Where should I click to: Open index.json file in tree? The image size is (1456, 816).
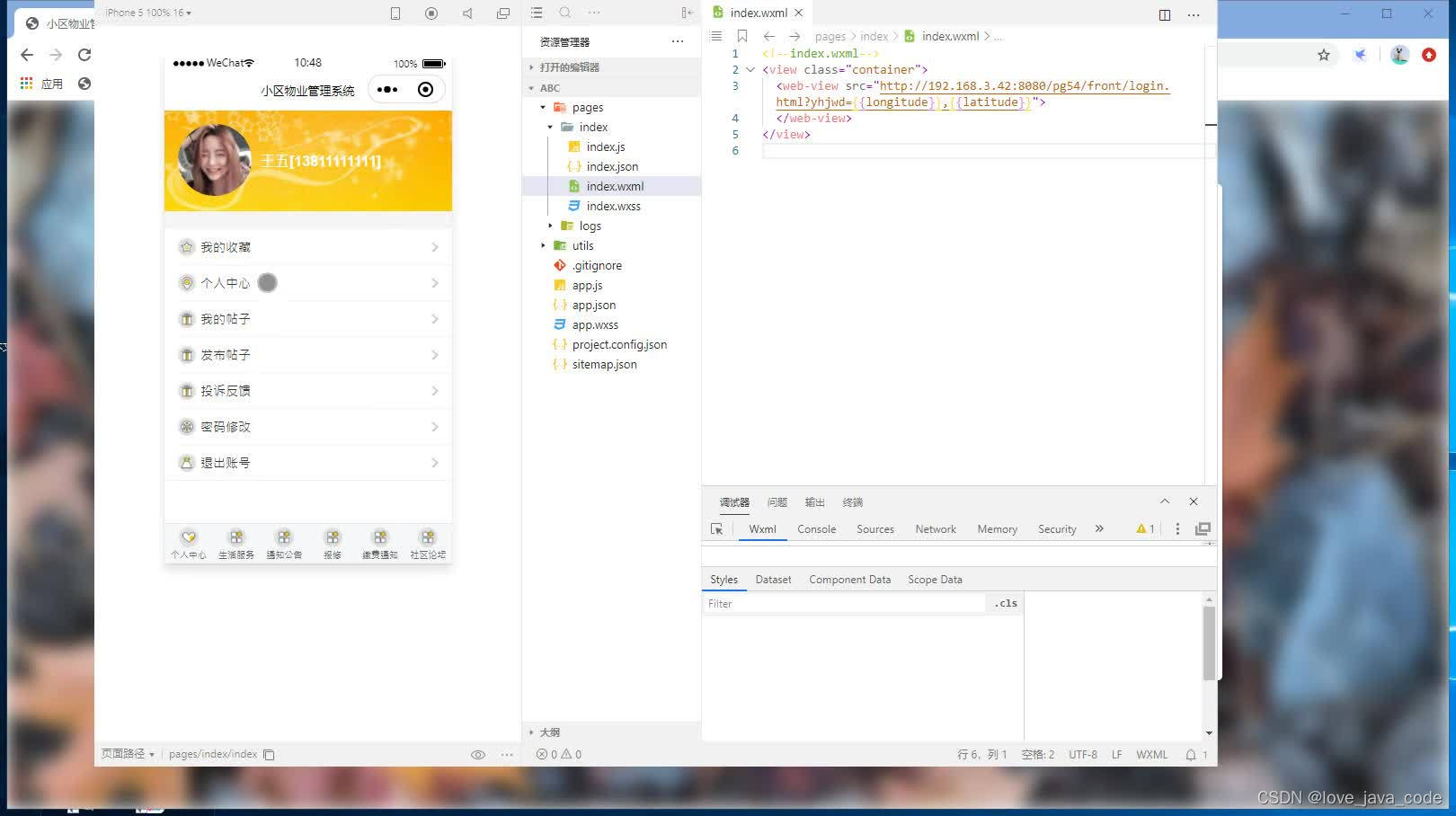point(611,167)
